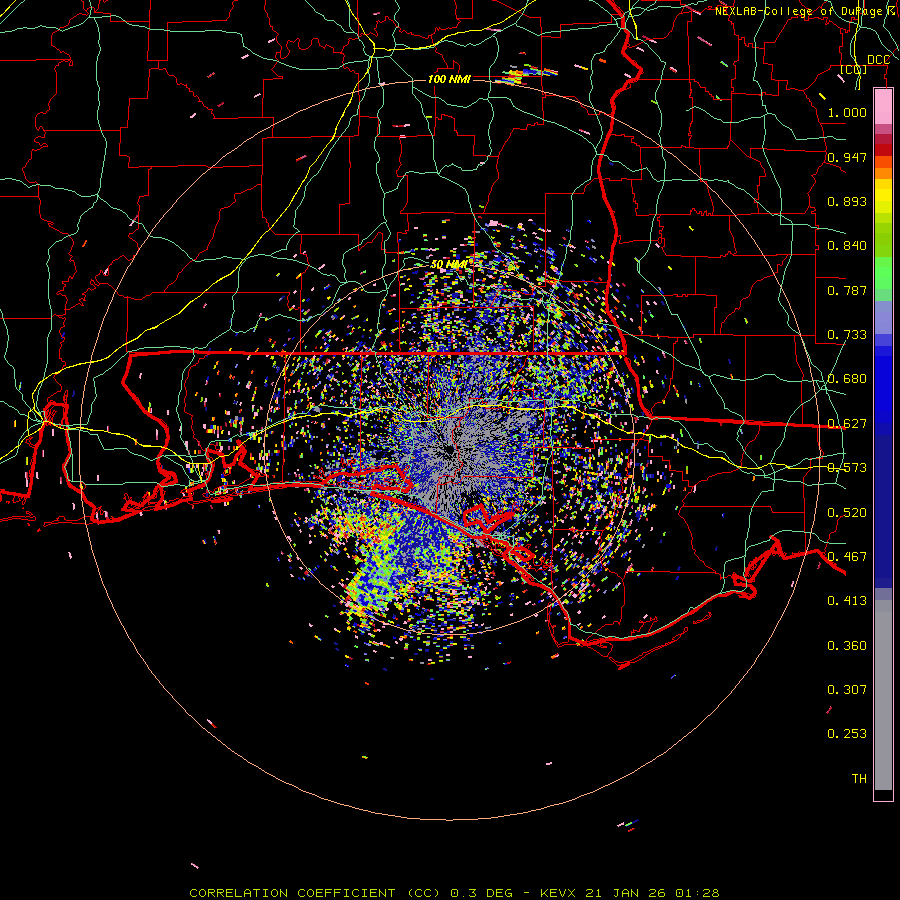Click the [CC] units label
900x900 pixels.
tap(854, 69)
